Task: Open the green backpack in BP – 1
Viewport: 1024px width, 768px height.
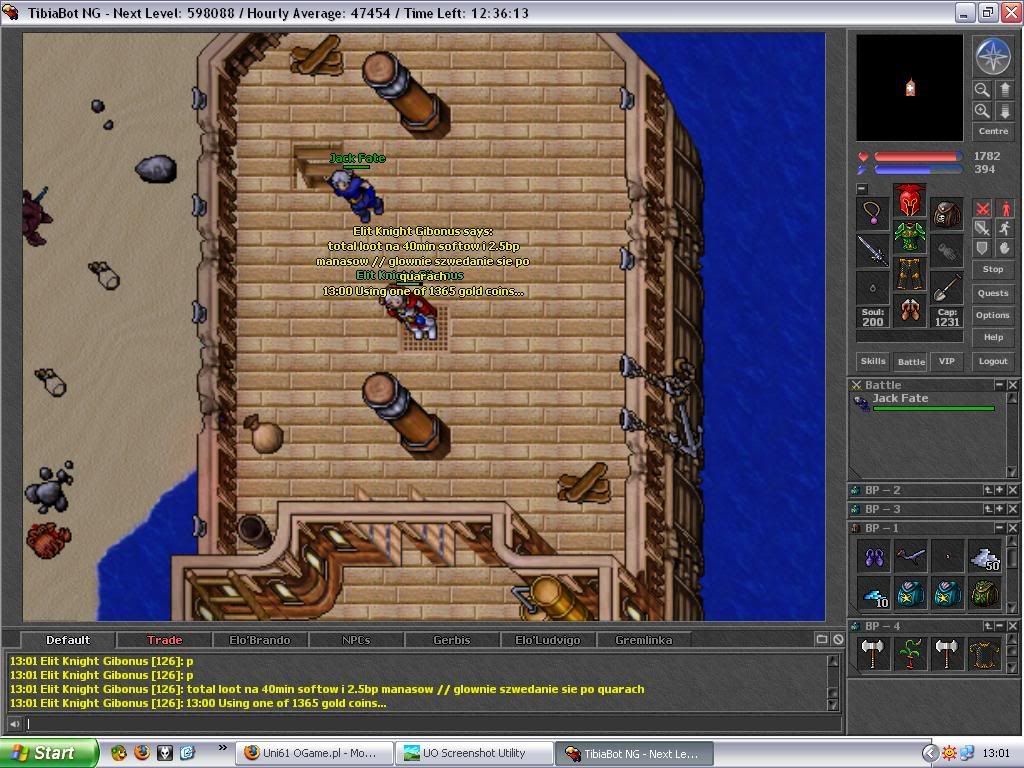Action: point(985,594)
